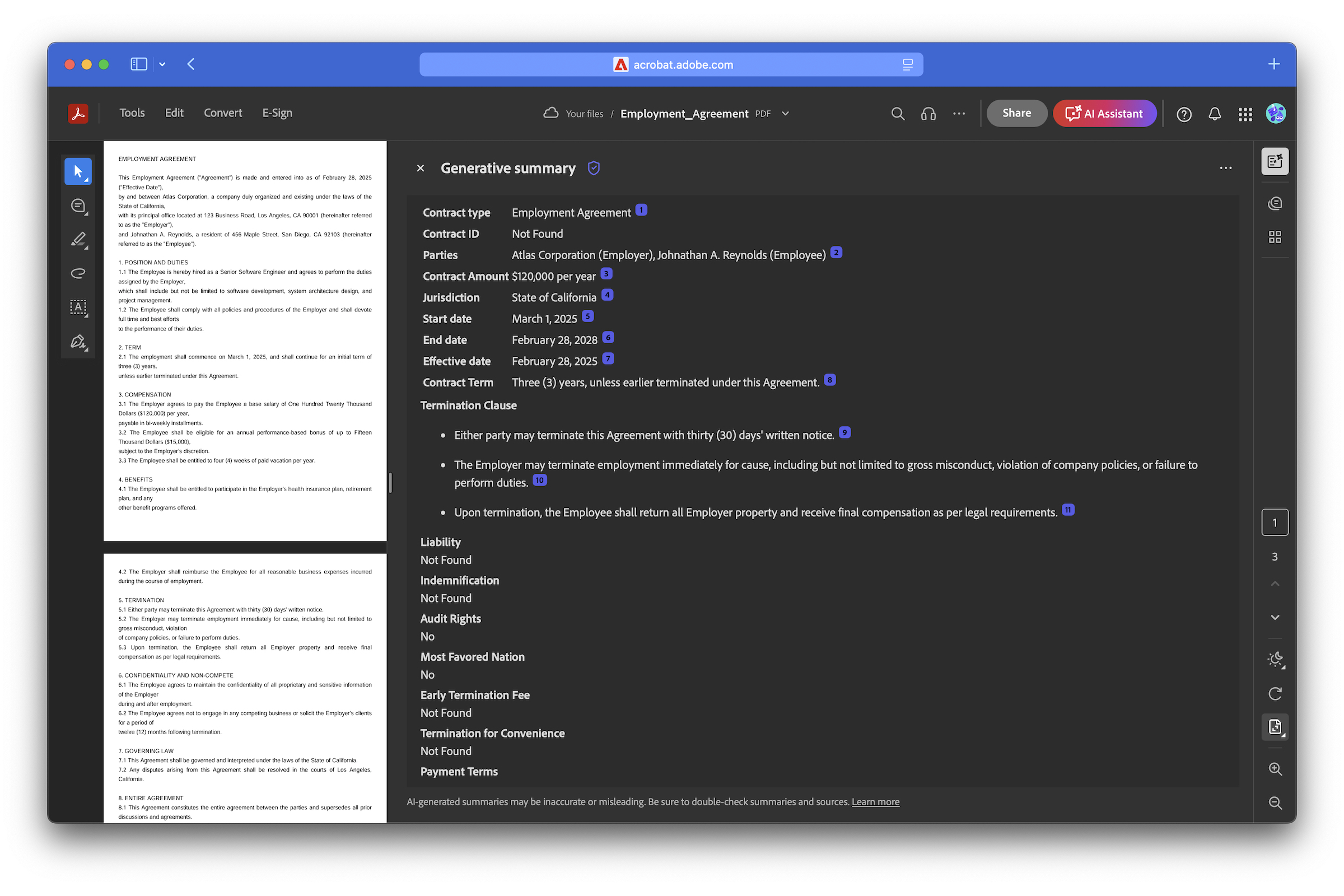The width and height of the screenshot is (1344, 896).
Task: Open the Fill & Sign pen tool
Action: click(78, 342)
